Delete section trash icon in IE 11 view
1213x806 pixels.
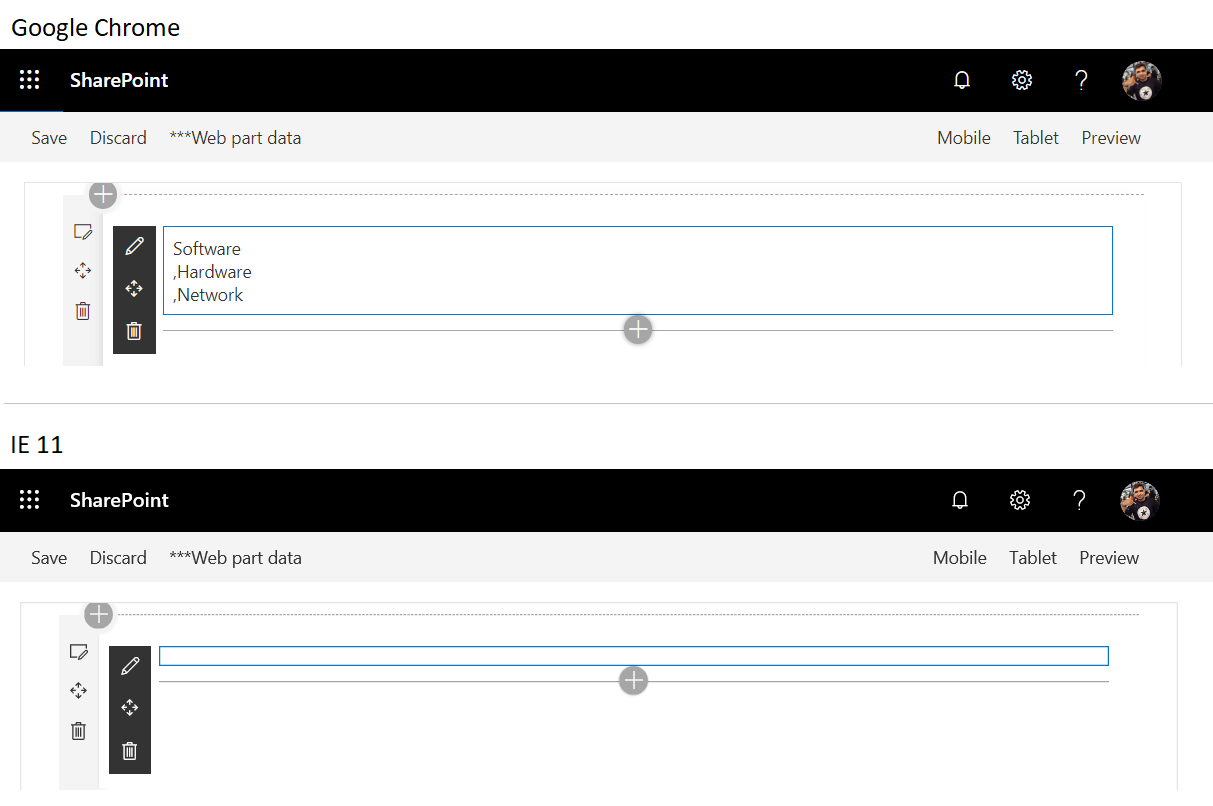79,731
